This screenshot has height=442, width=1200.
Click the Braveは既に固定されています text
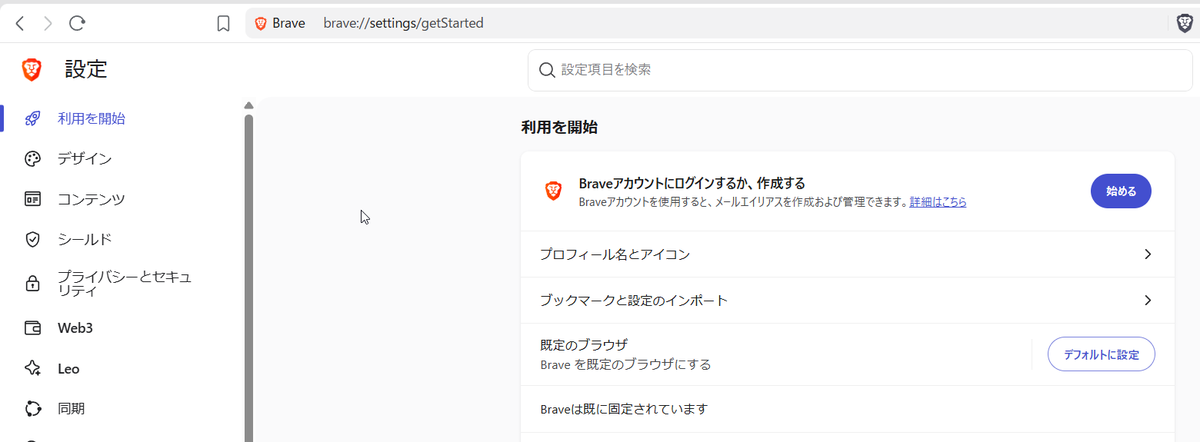pyautogui.click(x=624, y=409)
